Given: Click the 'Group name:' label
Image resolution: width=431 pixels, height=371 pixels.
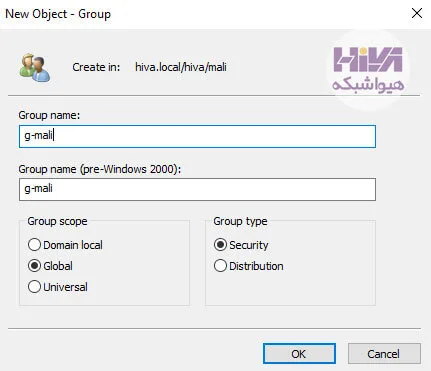Looking at the screenshot, I should 49,115.
